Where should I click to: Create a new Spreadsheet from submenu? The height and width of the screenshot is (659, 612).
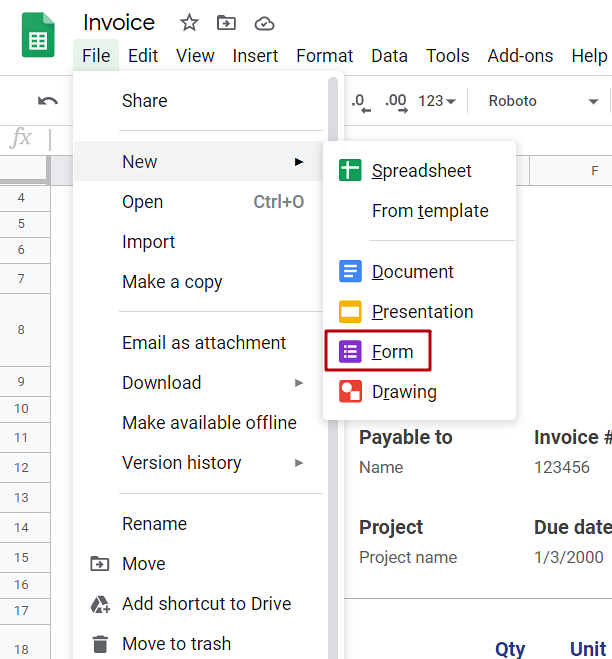[420, 171]
